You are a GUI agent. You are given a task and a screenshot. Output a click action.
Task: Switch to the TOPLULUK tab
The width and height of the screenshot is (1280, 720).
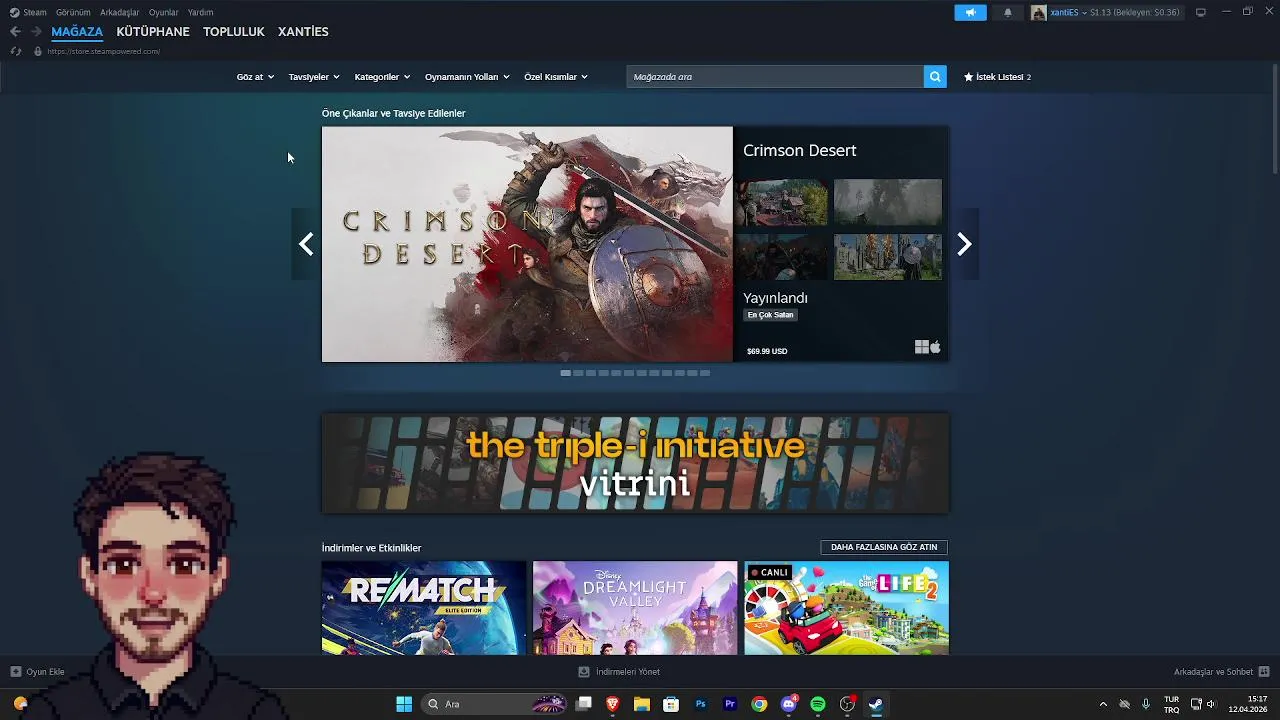(x=234, y=32)
